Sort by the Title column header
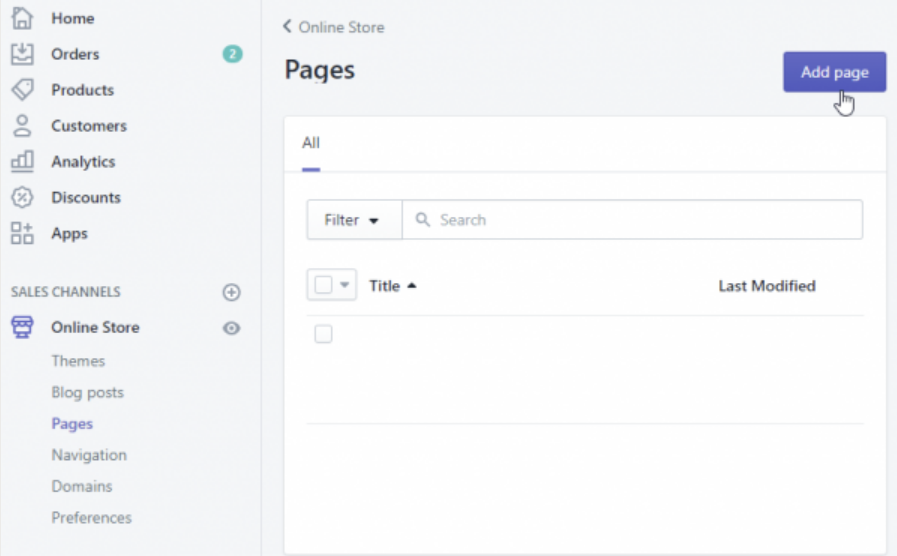 (392, 285)
